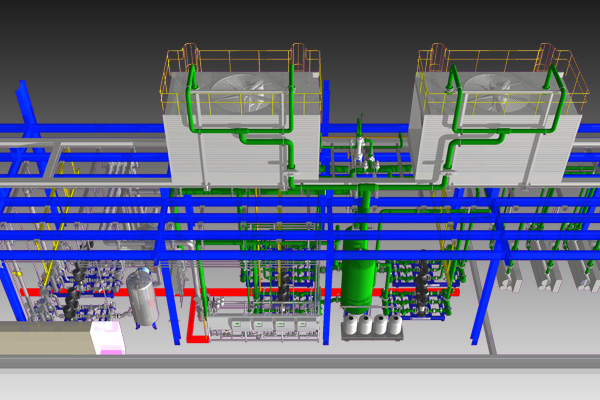Select the silver stainless steel tank
This screenshot has height=400, width=600.
coord(142,297)
